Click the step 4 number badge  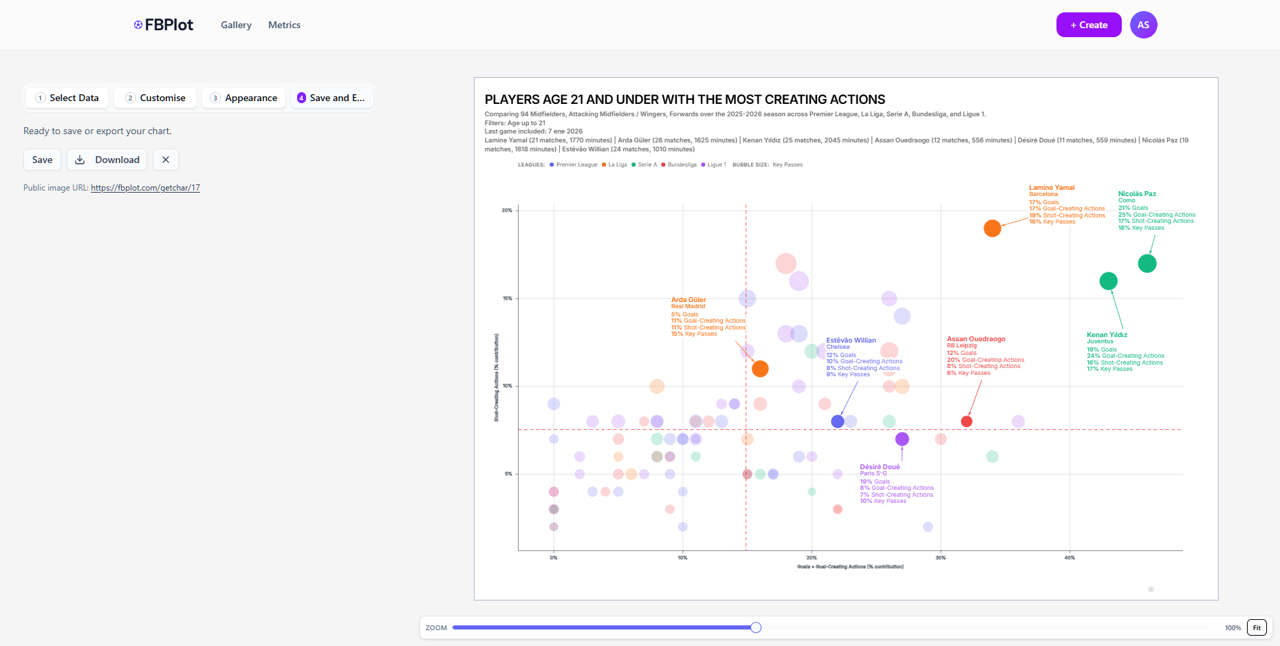coord(301,98)
